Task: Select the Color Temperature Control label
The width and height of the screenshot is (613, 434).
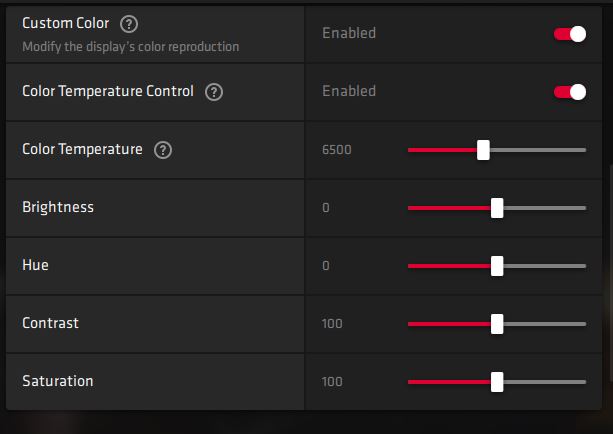Action: point(108,91)
